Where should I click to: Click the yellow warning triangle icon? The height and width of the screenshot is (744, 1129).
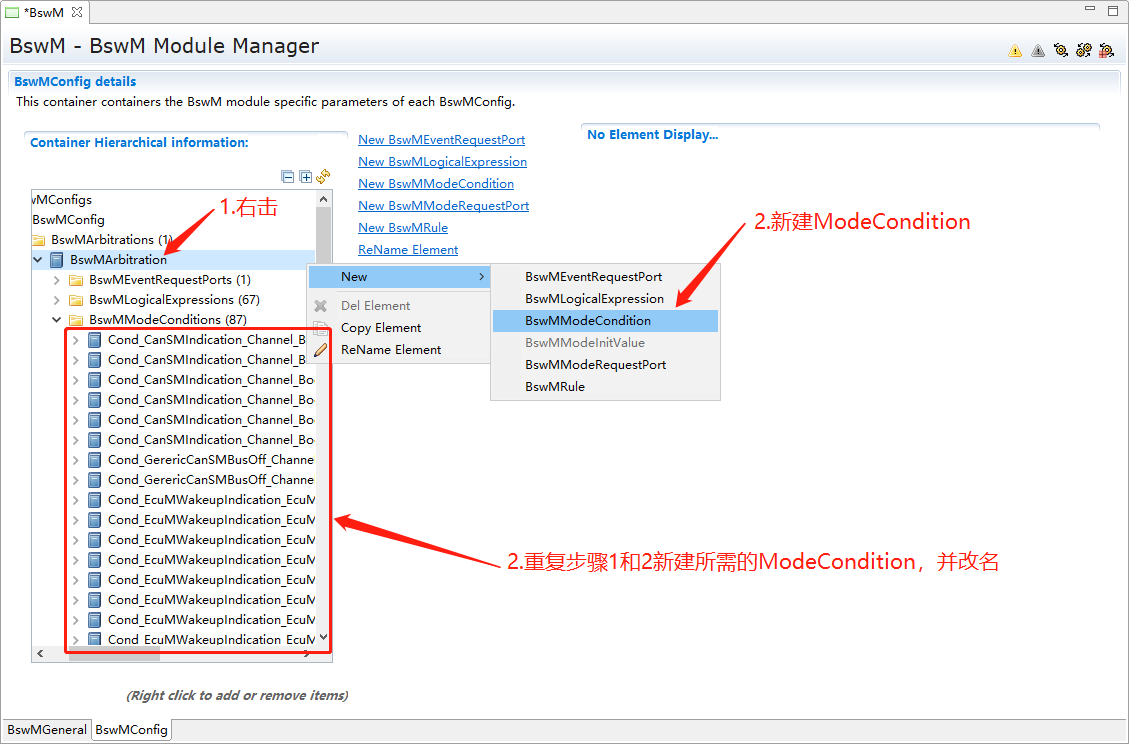point(1015,50)
